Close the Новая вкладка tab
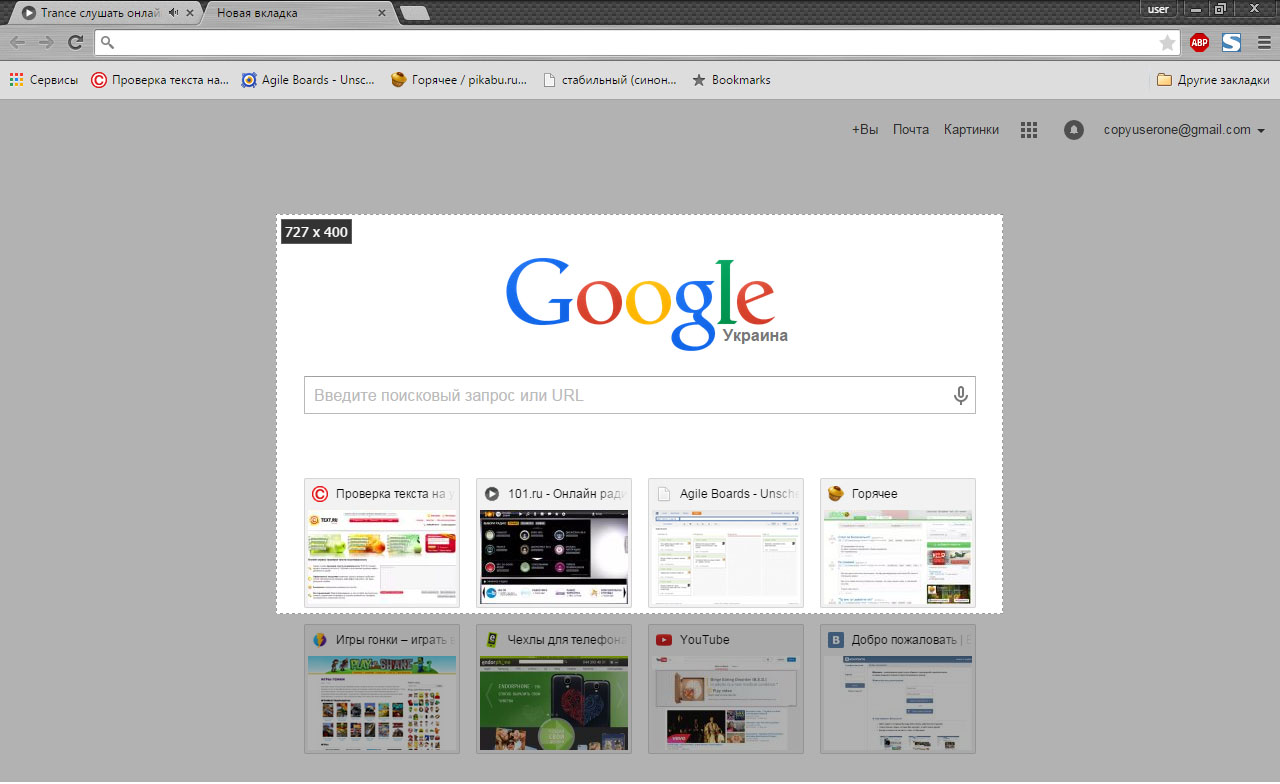Screen dimensions: 1280x784 click(382, 13)
